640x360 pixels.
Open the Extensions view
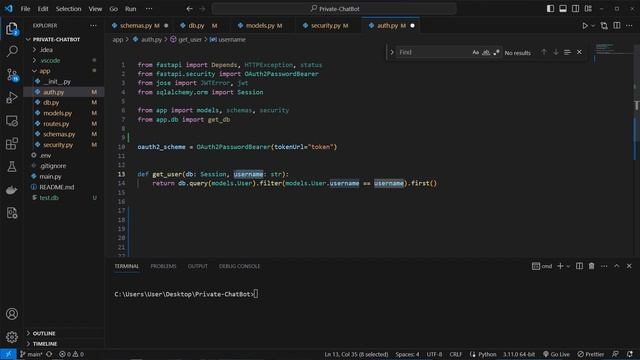(x=12, y=144)
